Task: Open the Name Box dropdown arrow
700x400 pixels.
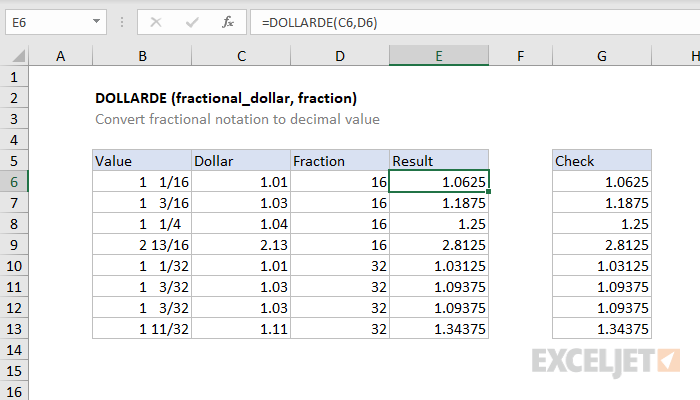Action: 96,21
